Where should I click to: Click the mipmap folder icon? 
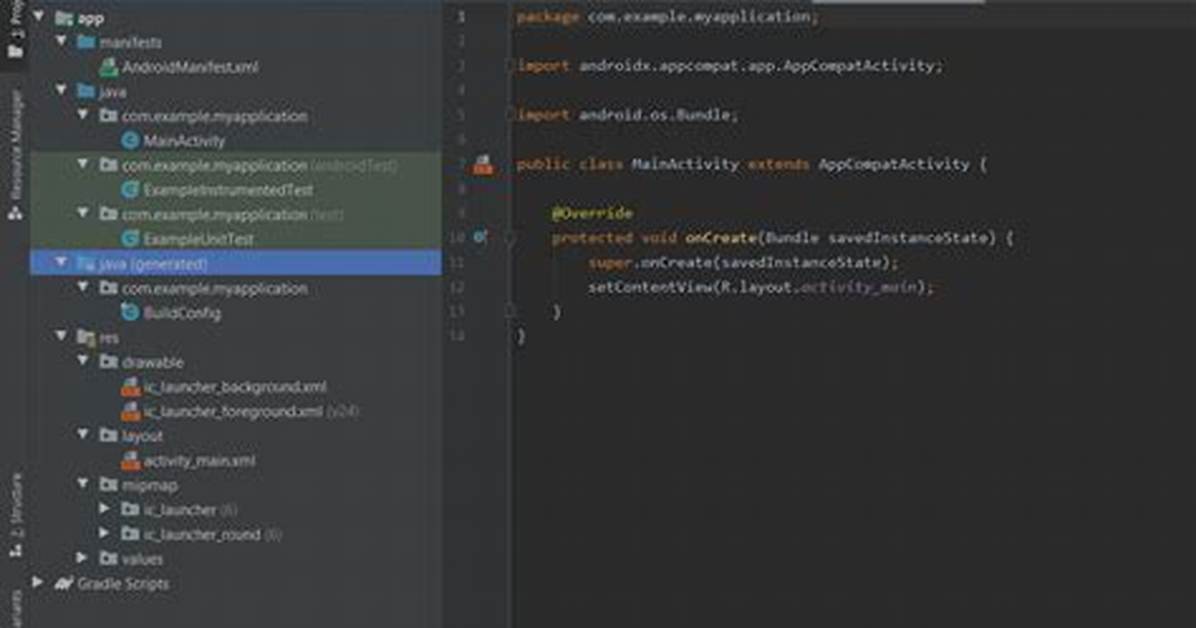(108, 485)
